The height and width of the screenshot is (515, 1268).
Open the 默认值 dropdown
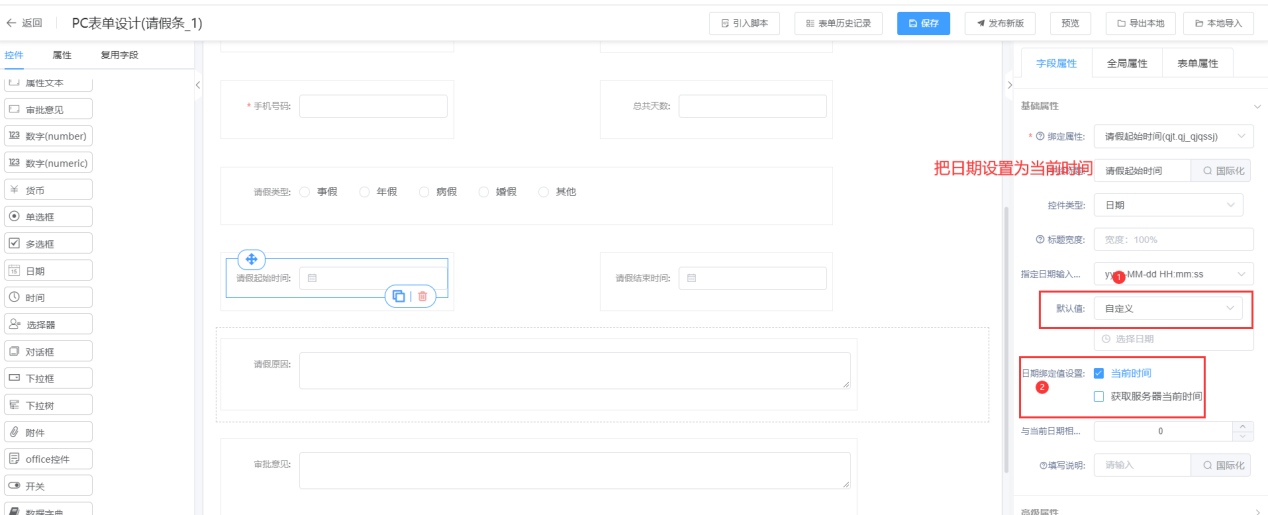(1167, 309)
